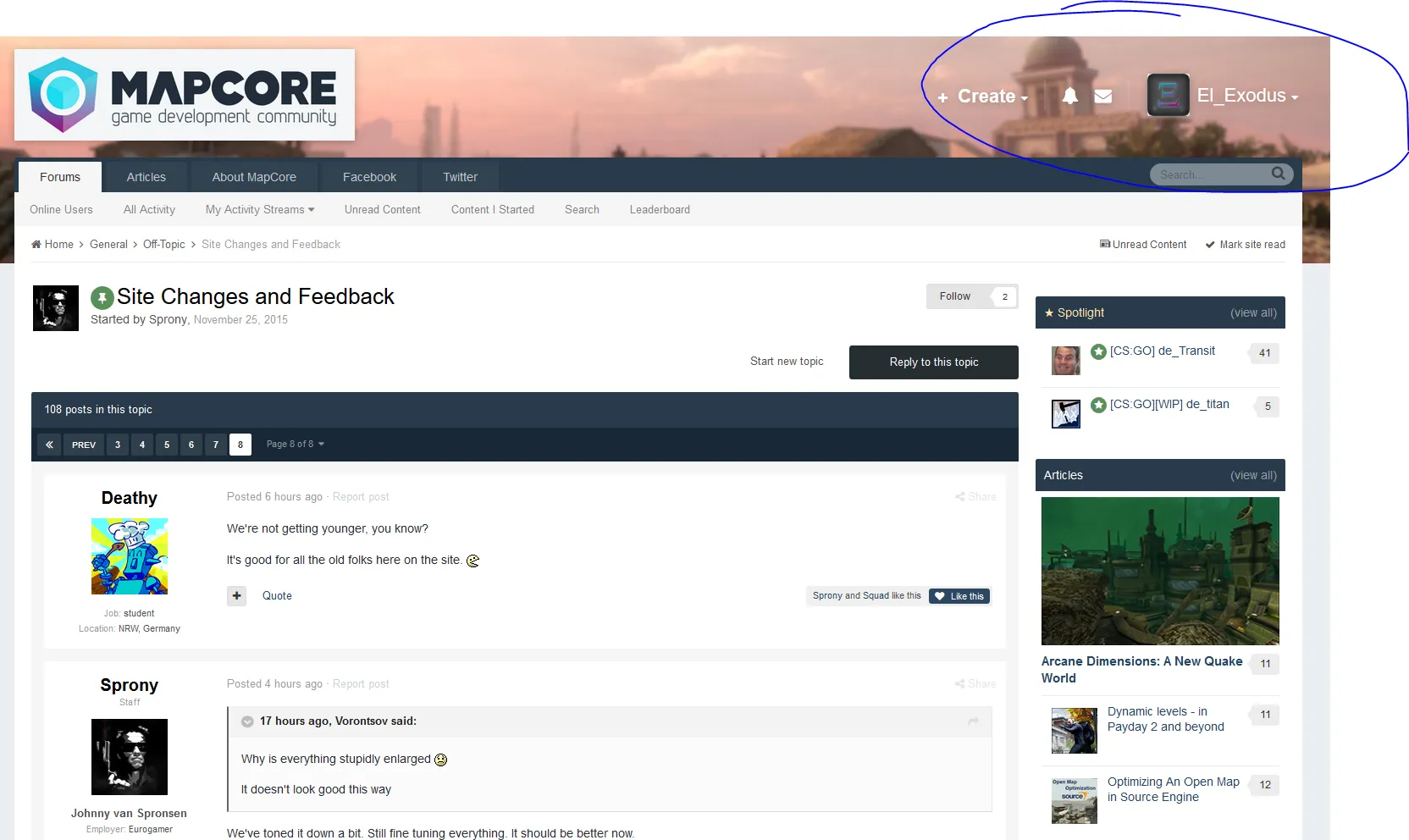Image resolution: width=1409 pixels, height=840 pixels.
Task: Share Deathy's post
Action: (x=975, y=497)
